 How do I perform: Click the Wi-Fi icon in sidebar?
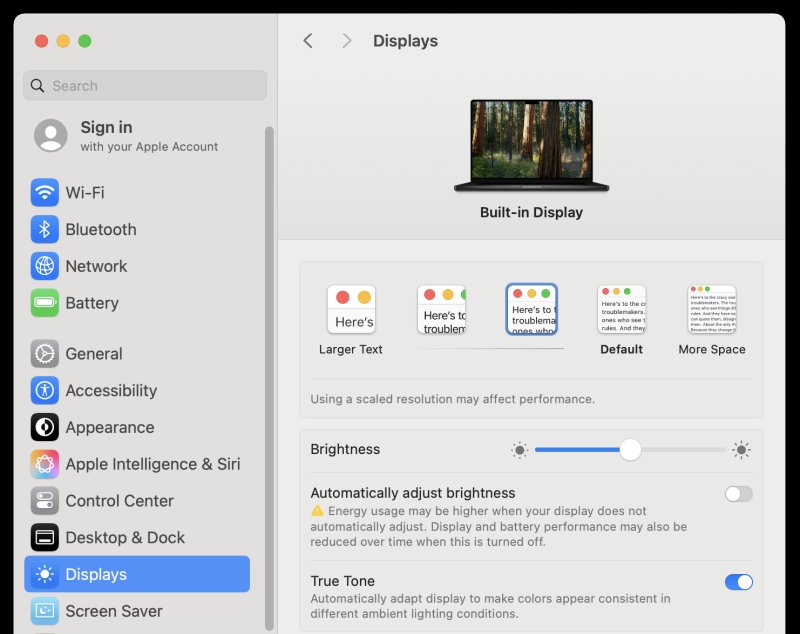pos(44,192)
